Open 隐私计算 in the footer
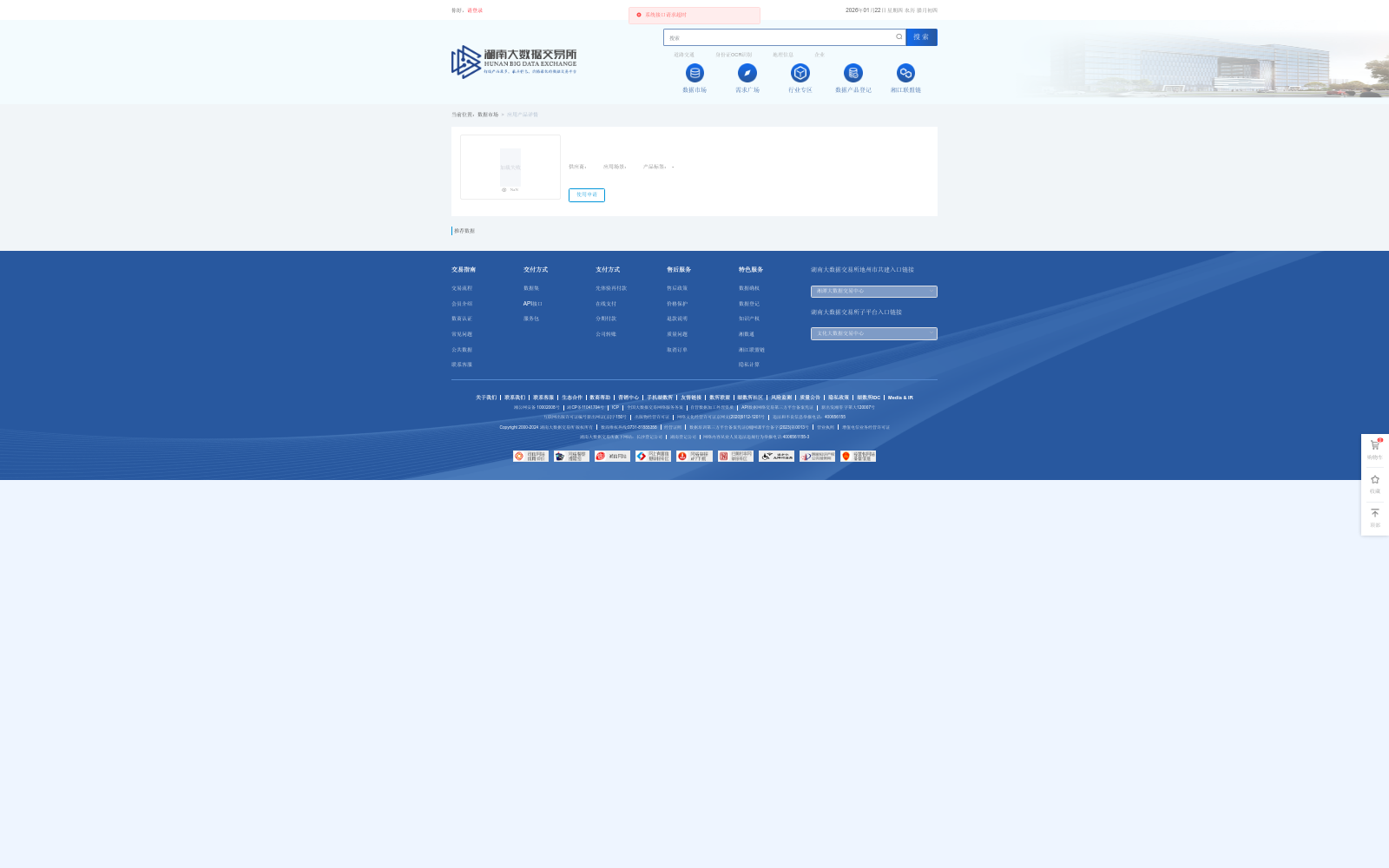 pyautogui.click(x=749, y=365)
